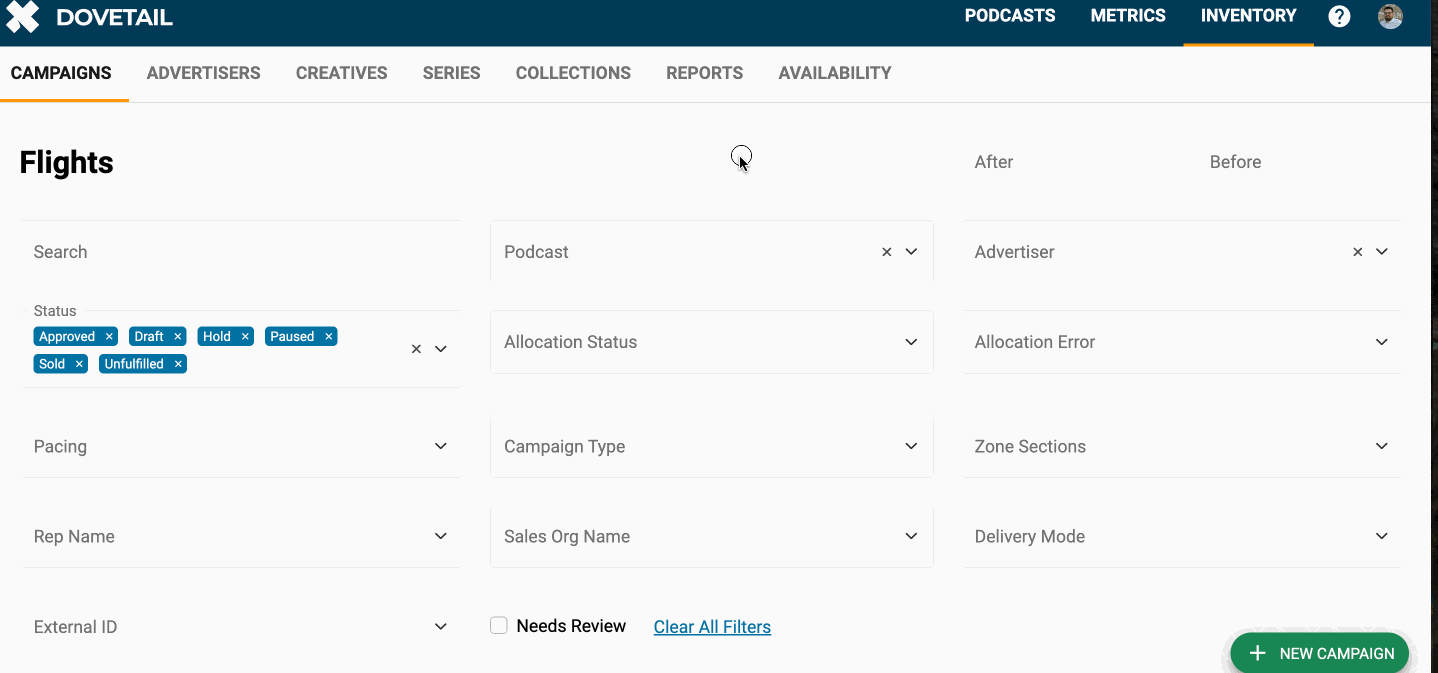
Task: Open the Rep Name dropdown
Action: [x=242, y=536]
